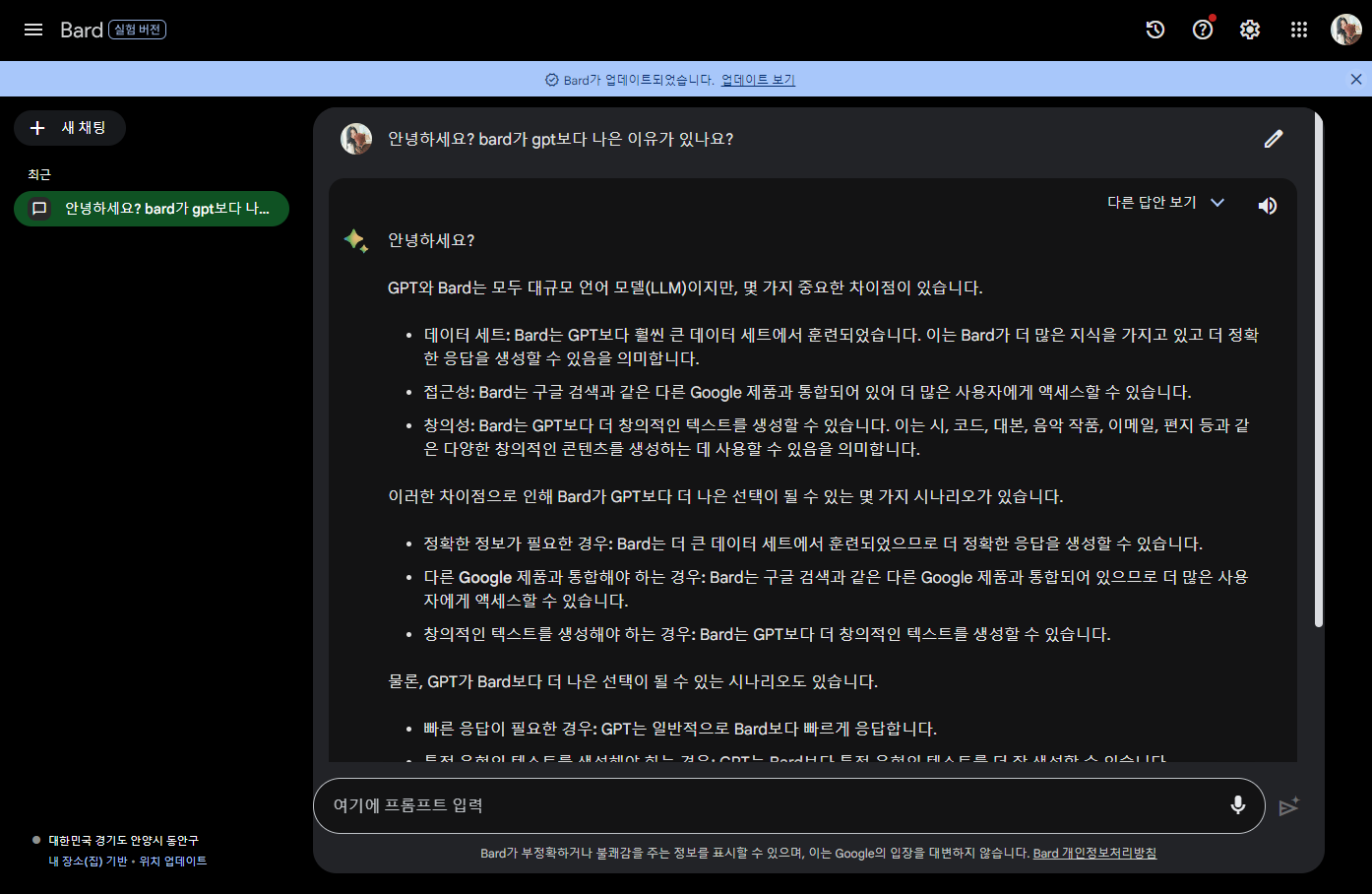
Task: Click the chat's vertical scrollbar
Action: pyautogui.click(x=1319, y=369)
